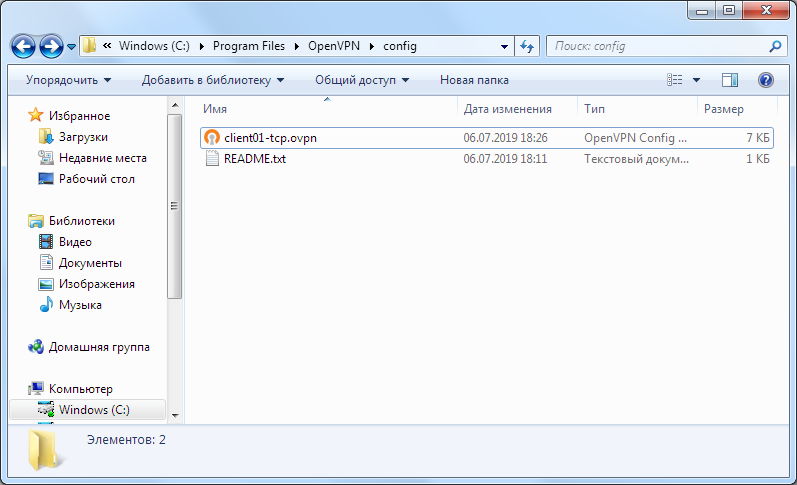Click the 'Текстовый докум...' type cell
This screenshot has height=485, width=797.
[636, 159]
